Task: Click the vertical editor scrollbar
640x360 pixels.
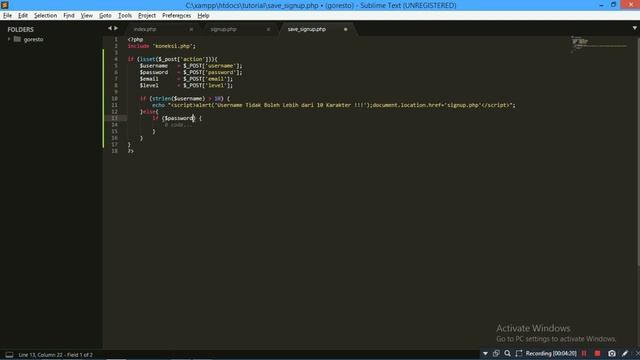Action: 638,151
